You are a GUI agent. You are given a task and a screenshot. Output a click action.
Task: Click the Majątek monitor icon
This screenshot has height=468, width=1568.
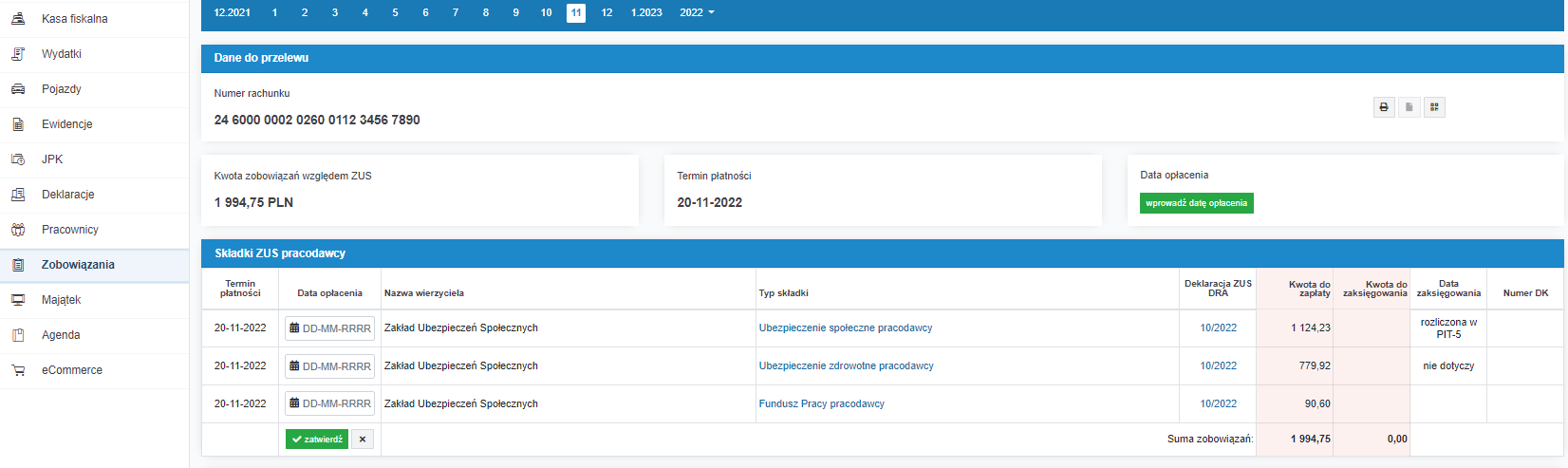pyautogui.click(x=18, y=300)
